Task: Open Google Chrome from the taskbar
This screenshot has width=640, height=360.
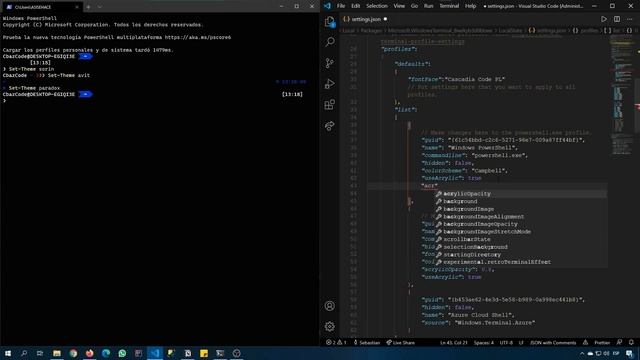Action: [73, 353]
